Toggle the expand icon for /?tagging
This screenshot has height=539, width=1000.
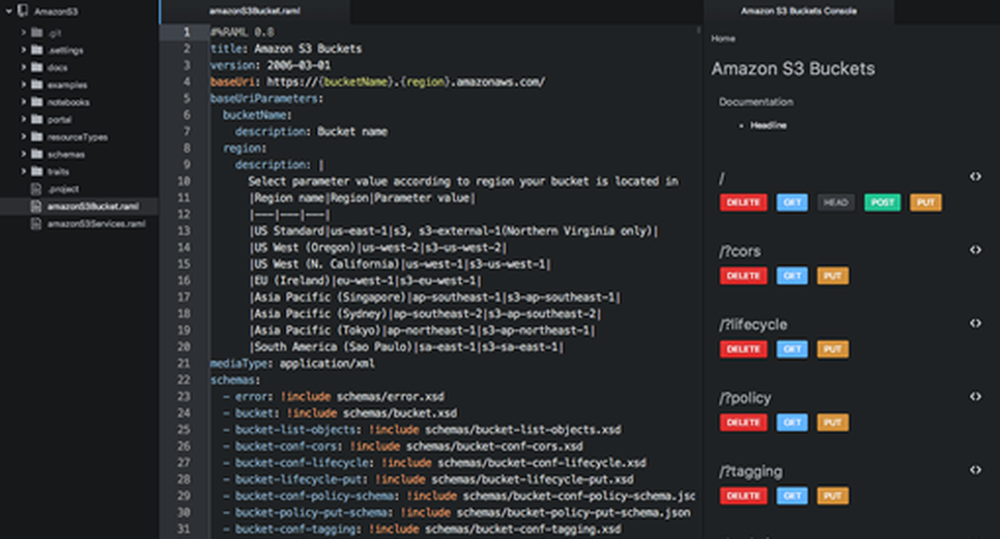(976, 470)
